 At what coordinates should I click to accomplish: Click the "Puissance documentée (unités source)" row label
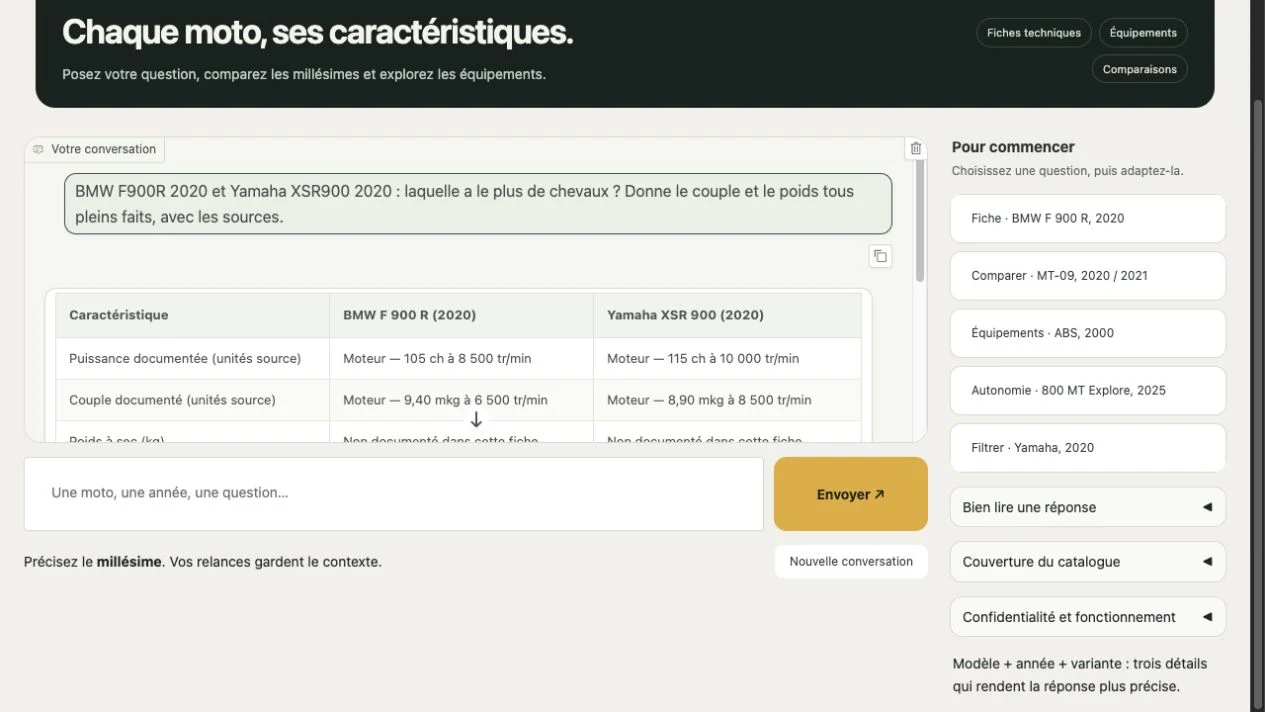coord(185,358)
